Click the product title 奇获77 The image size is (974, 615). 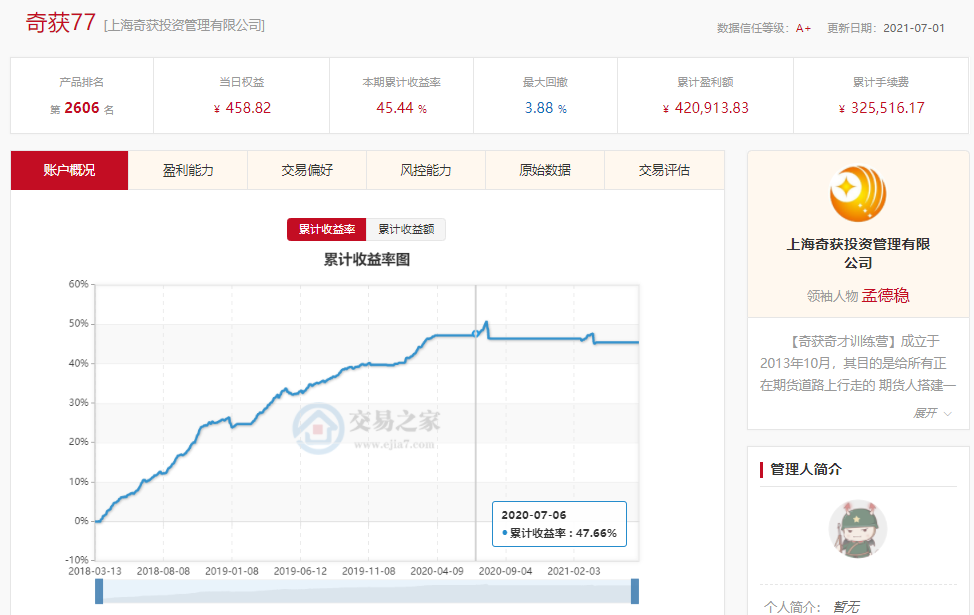60,23
